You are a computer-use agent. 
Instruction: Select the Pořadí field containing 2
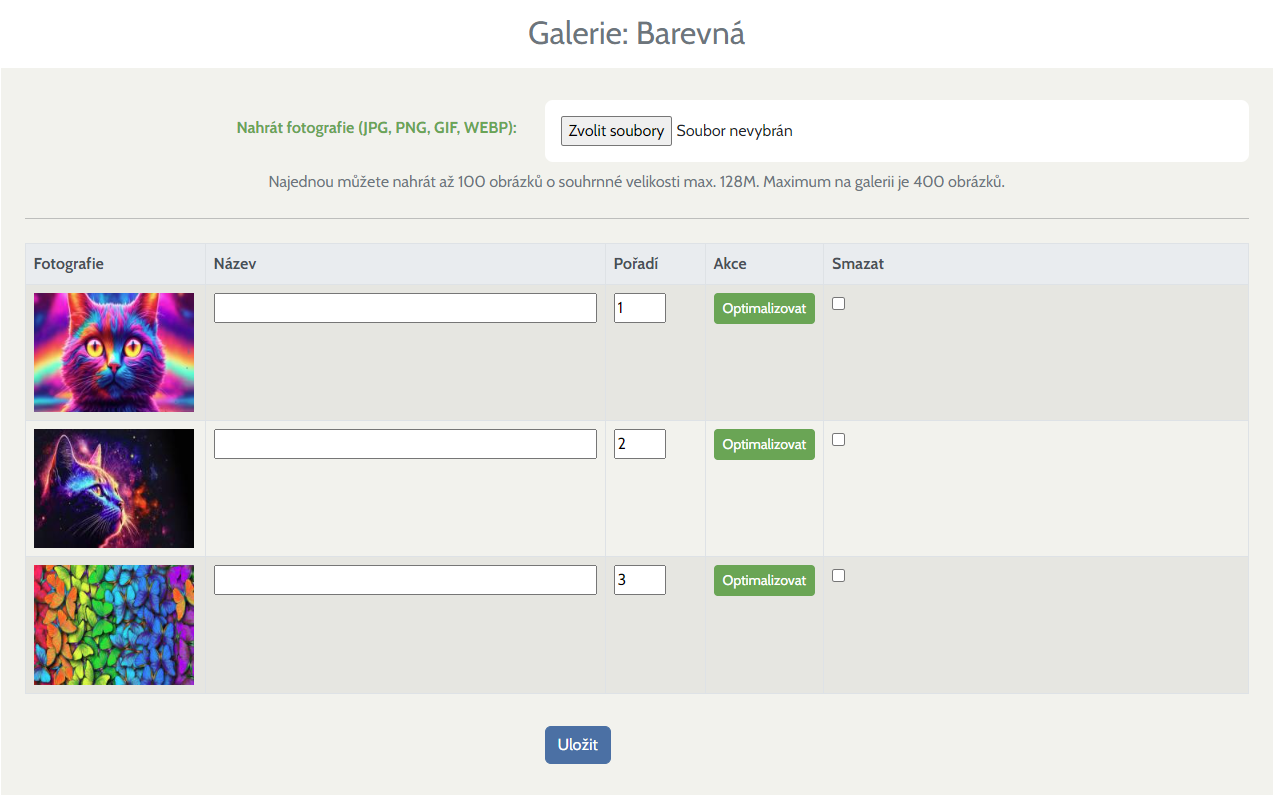(x=639, y=444)
